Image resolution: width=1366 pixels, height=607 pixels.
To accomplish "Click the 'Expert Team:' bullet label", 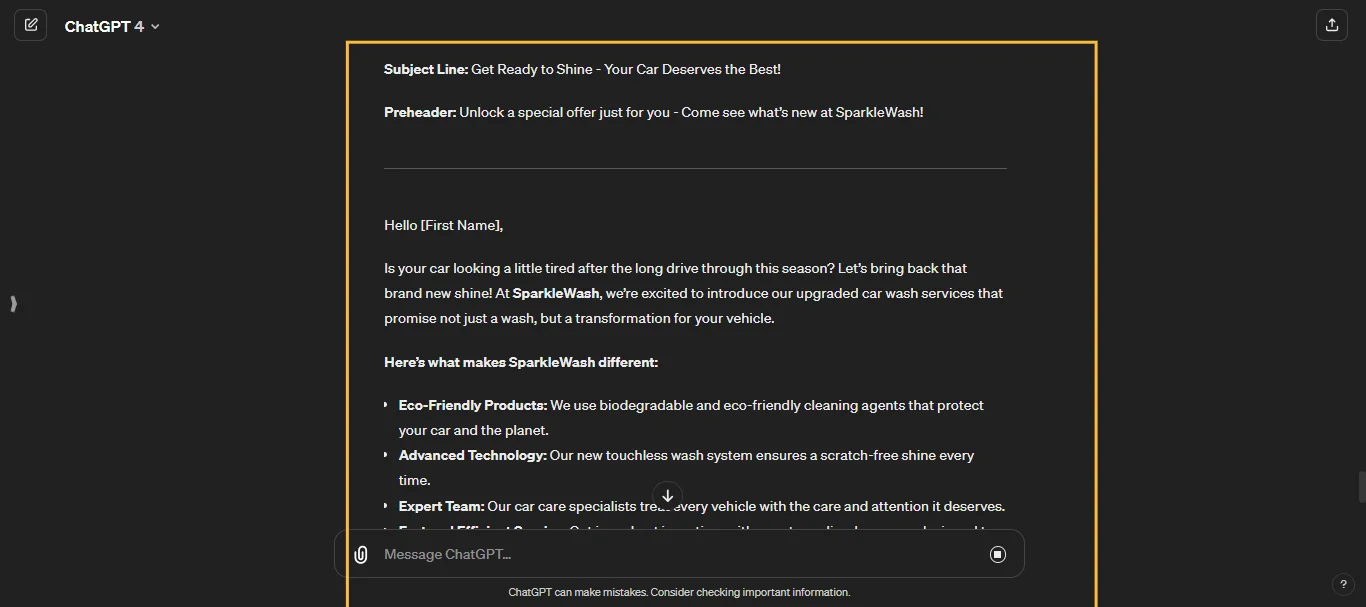I will [441, 506].
